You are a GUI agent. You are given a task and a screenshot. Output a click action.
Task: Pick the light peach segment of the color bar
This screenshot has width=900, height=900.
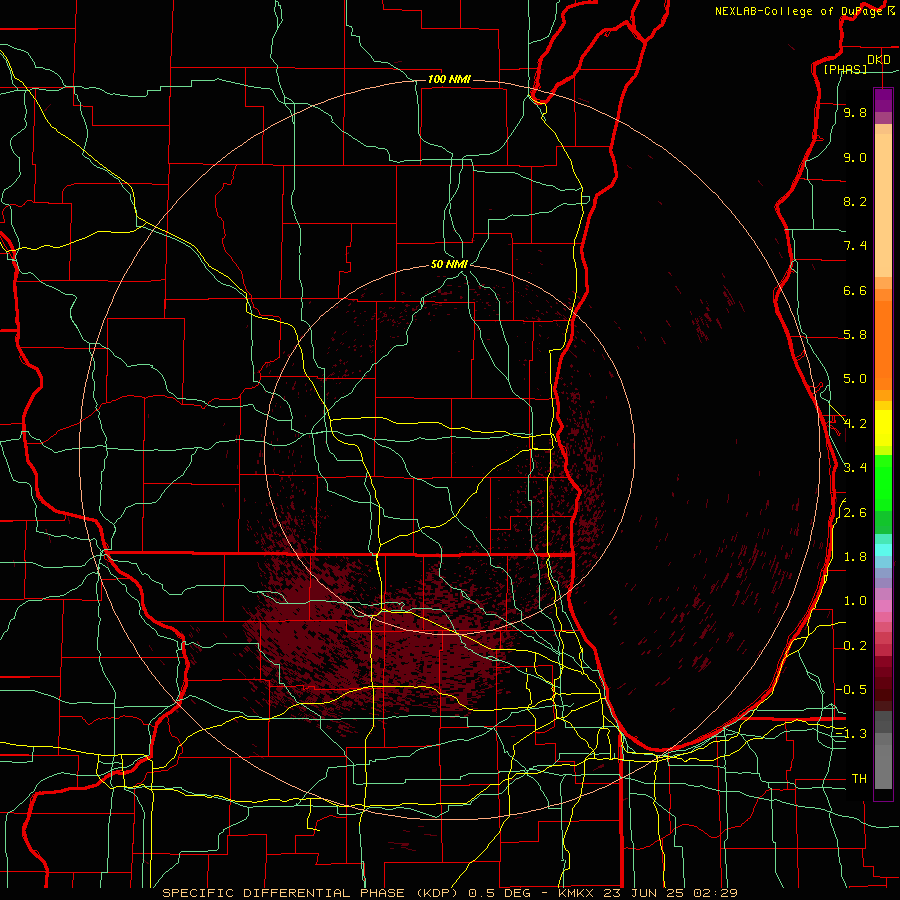coord(883,206)
